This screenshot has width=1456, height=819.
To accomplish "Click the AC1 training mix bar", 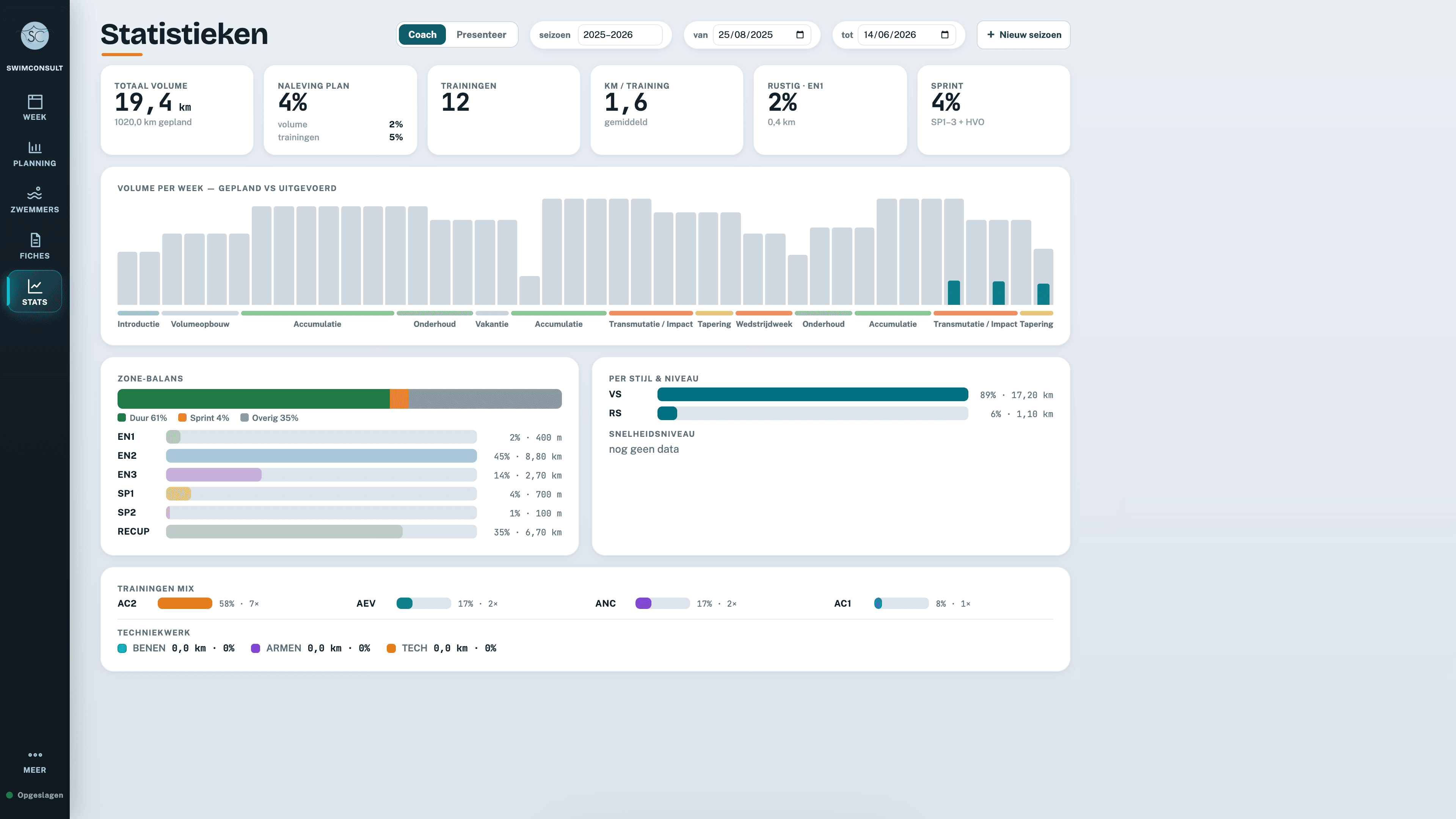I will click(x=902, y=604).
